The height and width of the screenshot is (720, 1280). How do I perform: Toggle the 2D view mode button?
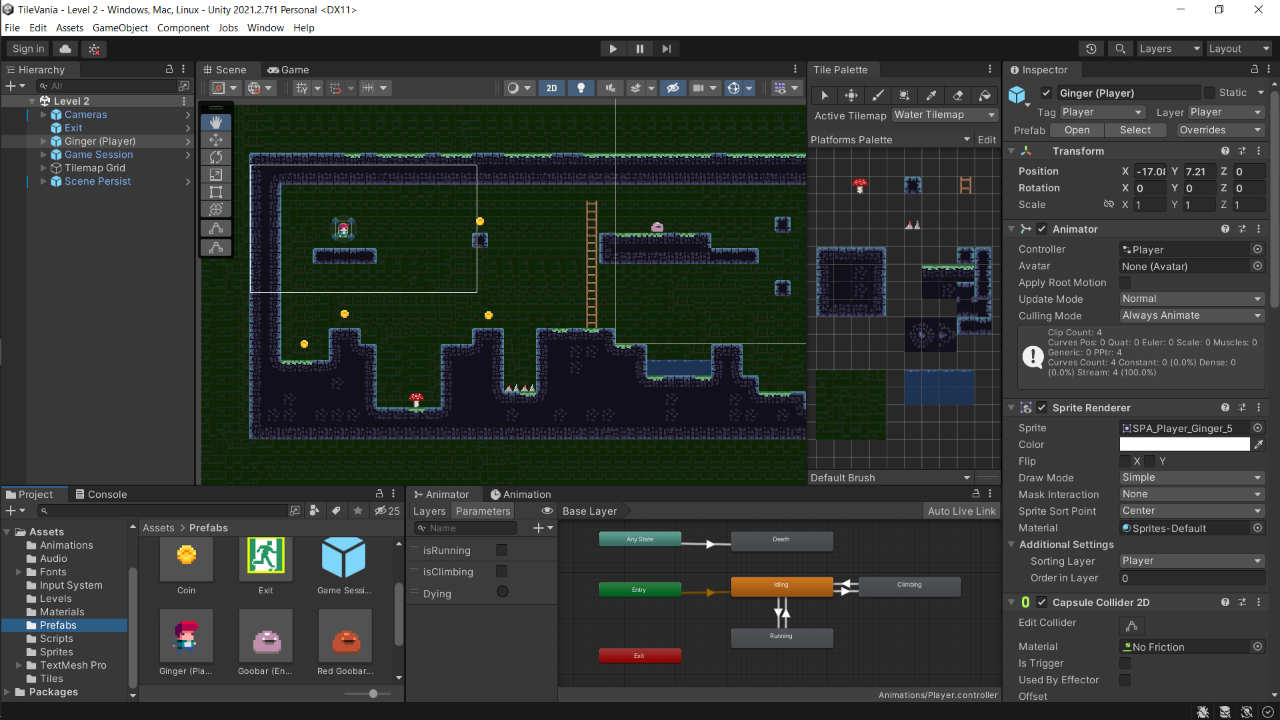pos(551,88)
